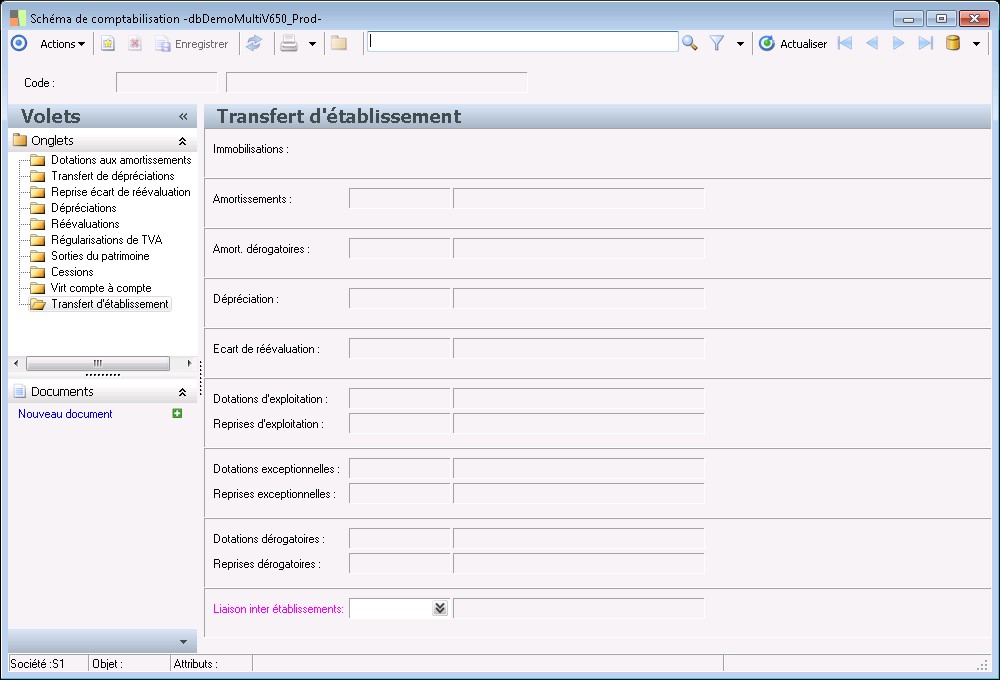Go to previous record arrow
Viewport: 1000px width, 680px height.
pyautogui.click(x=872, y=43)
